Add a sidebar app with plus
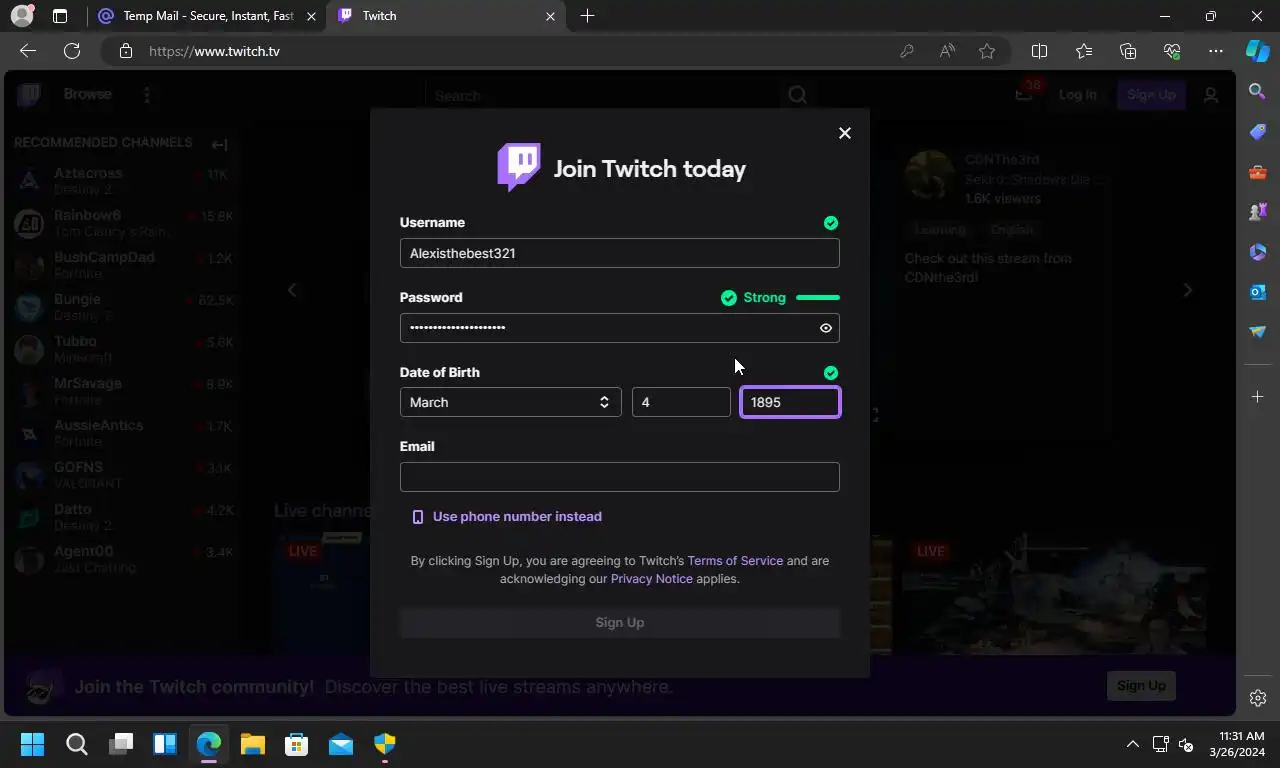1280x768 pixels. pos(1258,397)
